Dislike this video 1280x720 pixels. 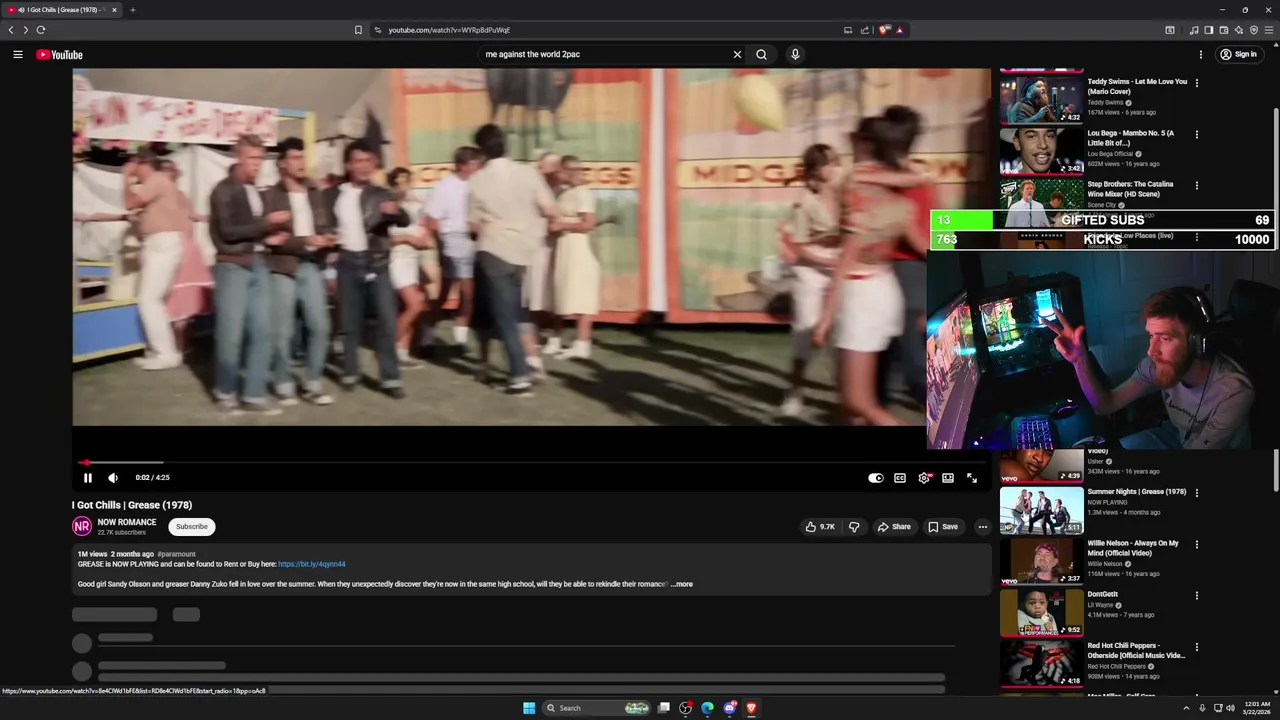coord(854,526)
